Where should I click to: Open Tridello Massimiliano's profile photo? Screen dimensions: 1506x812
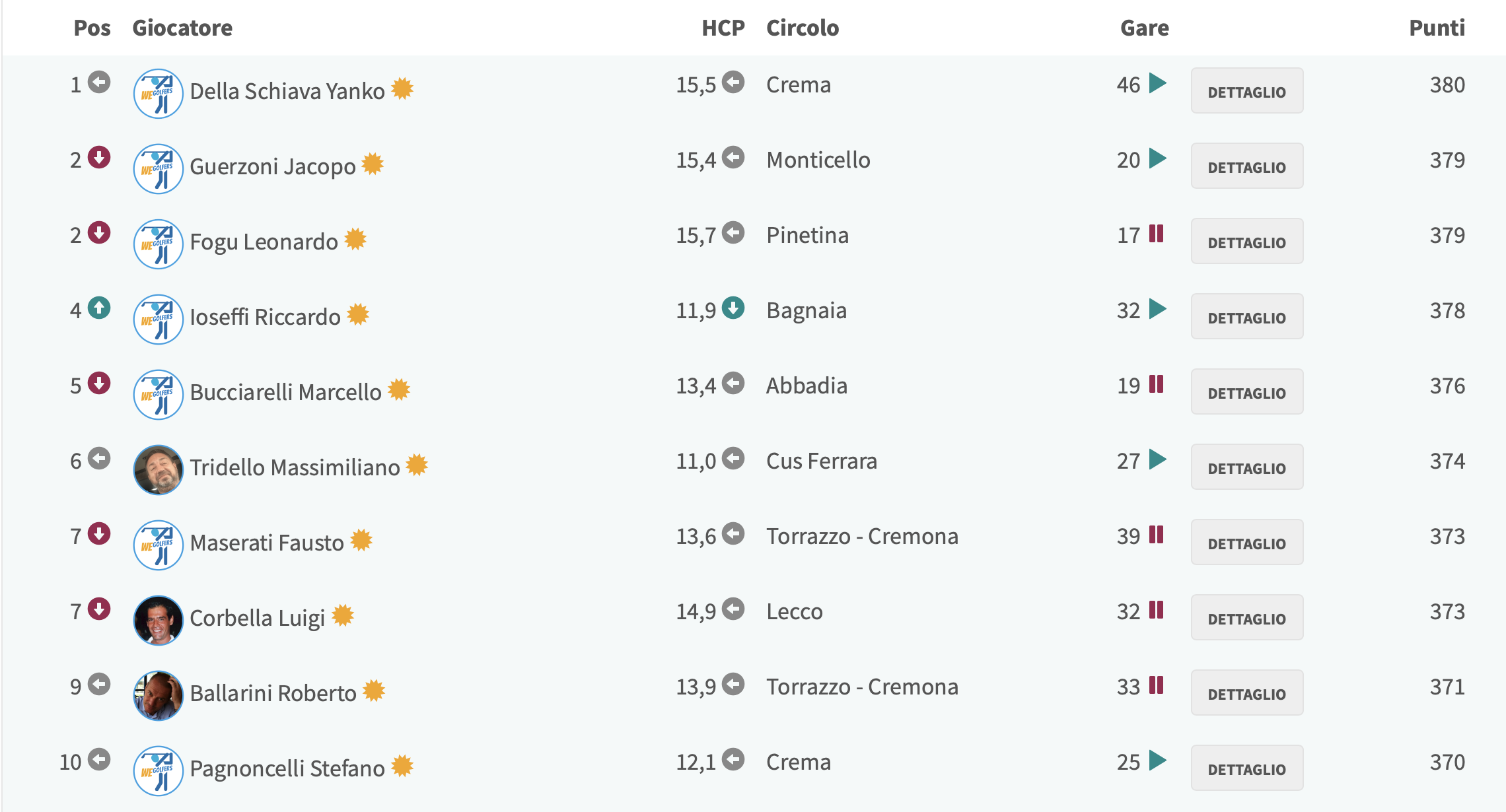(159, 470)
